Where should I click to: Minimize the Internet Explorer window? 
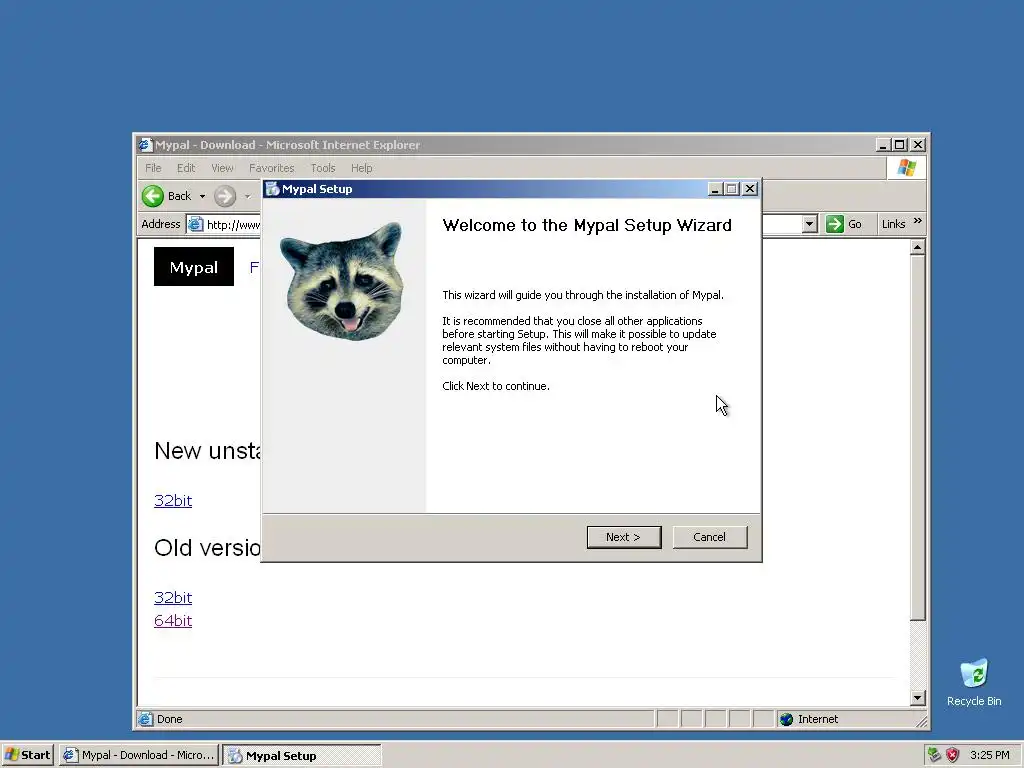point(884,144)
